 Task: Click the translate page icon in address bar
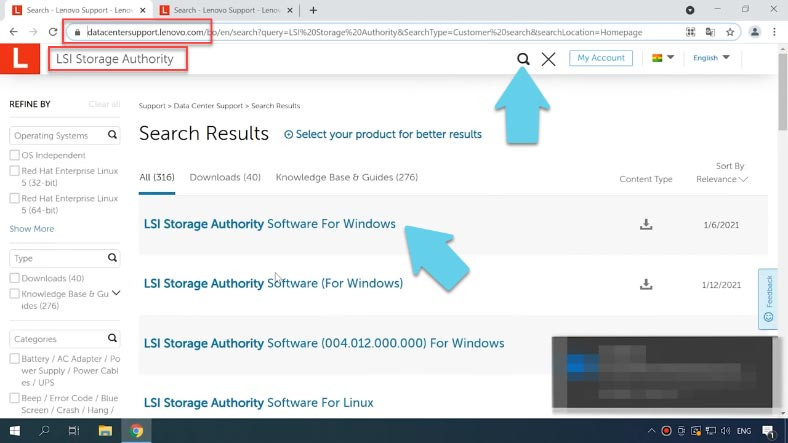(x=710, y=32)
